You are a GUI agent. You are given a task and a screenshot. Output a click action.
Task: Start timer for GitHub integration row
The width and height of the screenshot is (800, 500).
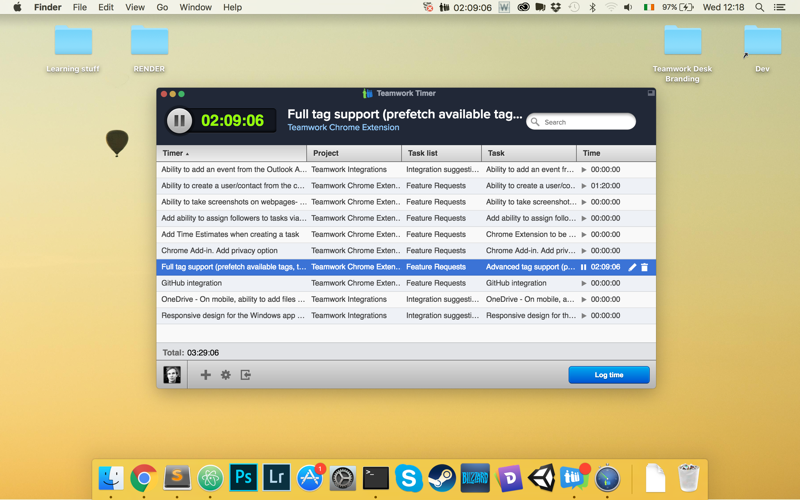pyautogui.click(x=584, y=283)
